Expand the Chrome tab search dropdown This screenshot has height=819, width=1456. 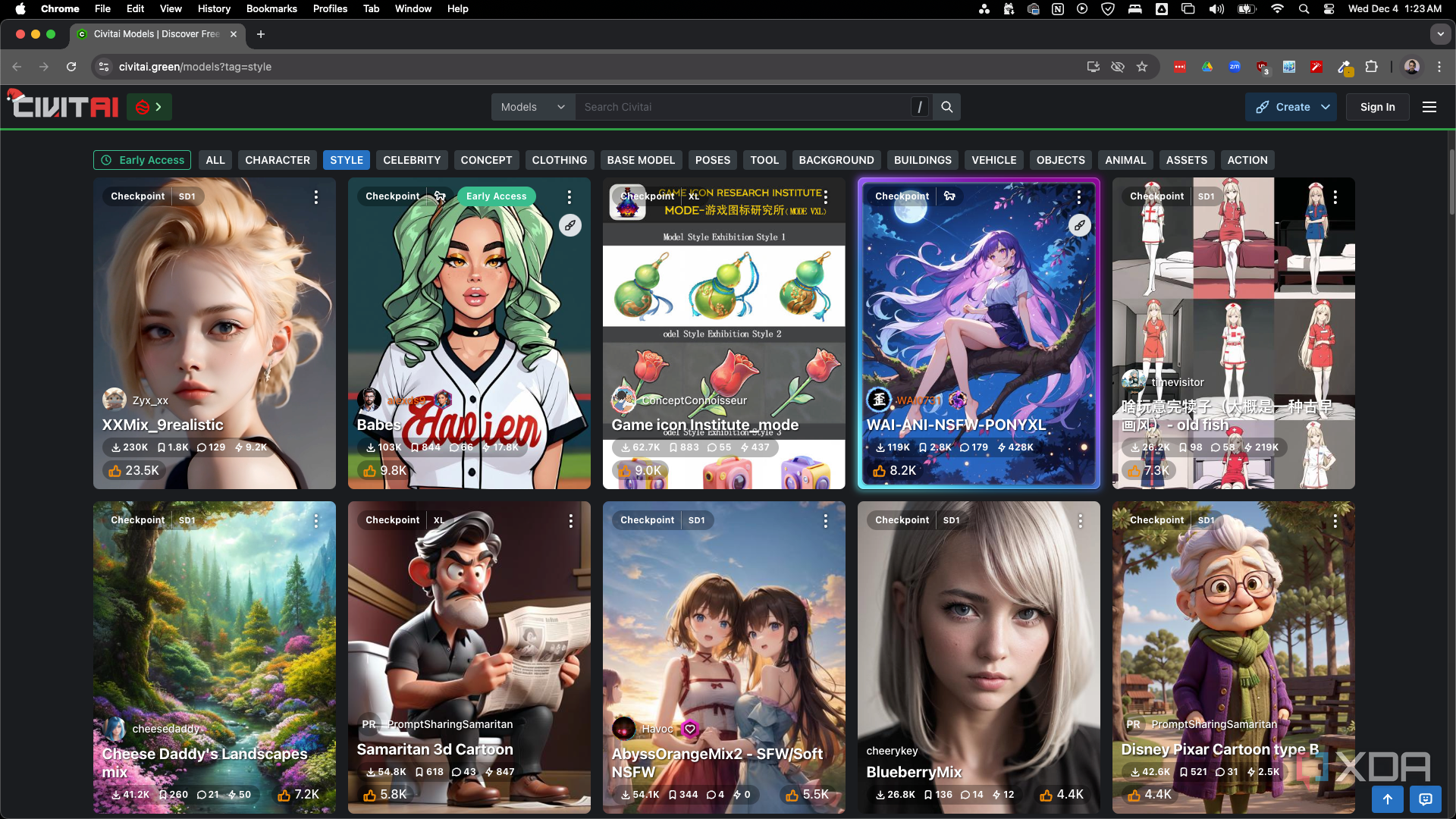tap(1440, 34)
